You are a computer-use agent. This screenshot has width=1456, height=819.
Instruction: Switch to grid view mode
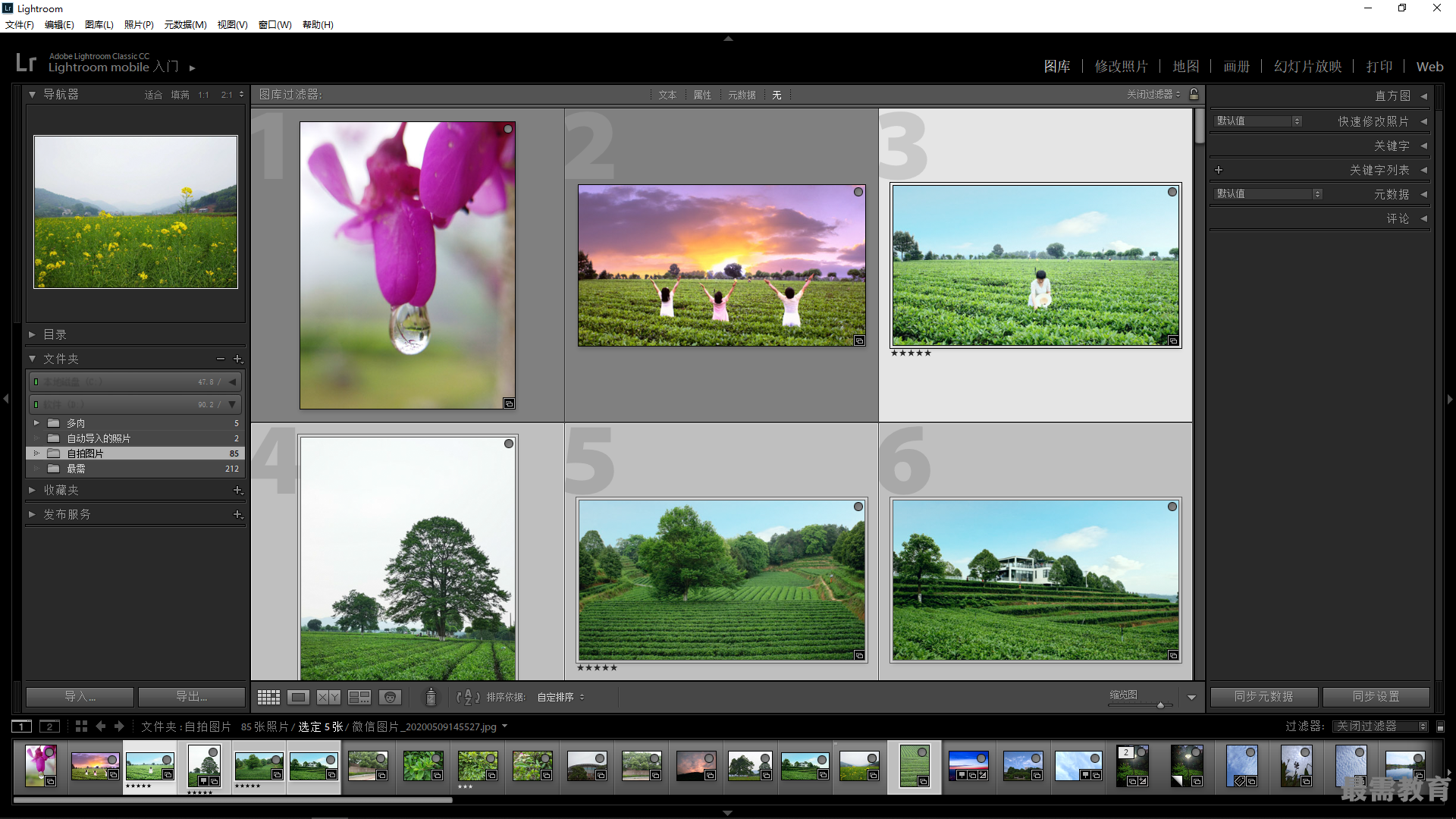click(x=268, y=697)
